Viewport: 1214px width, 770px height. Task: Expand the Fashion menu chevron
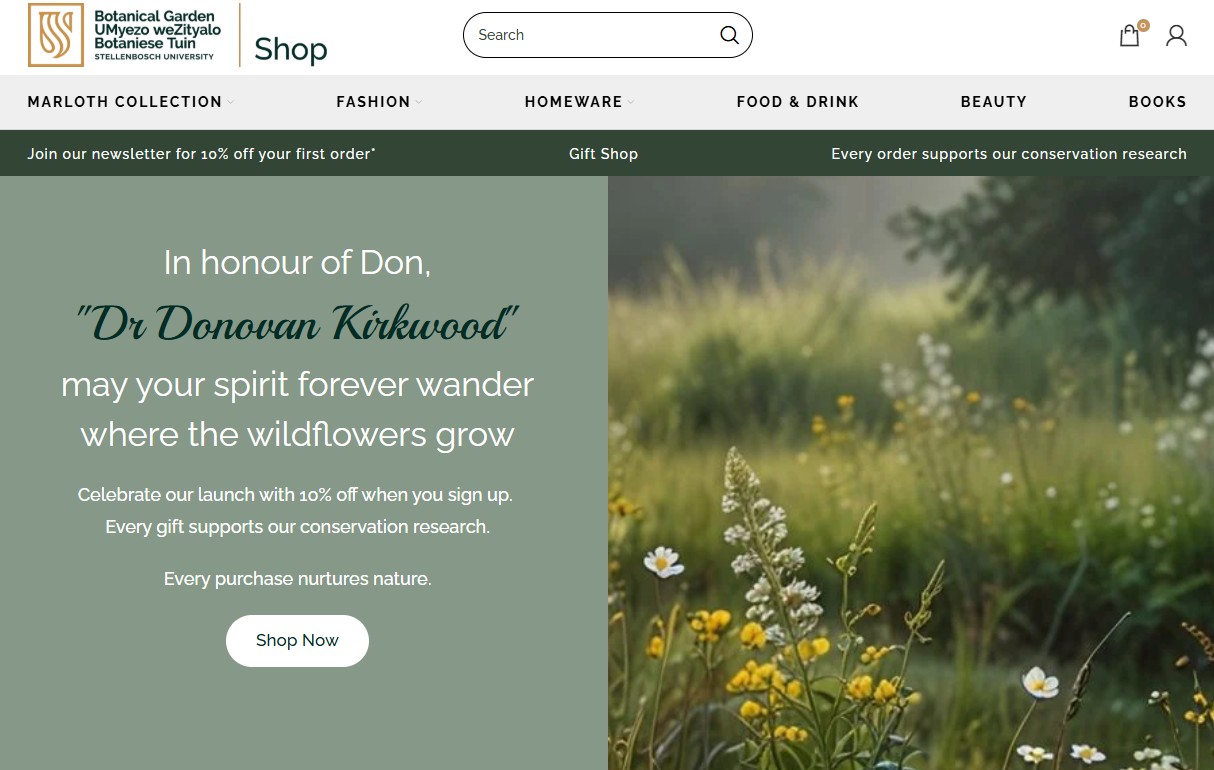click(419, 102)
